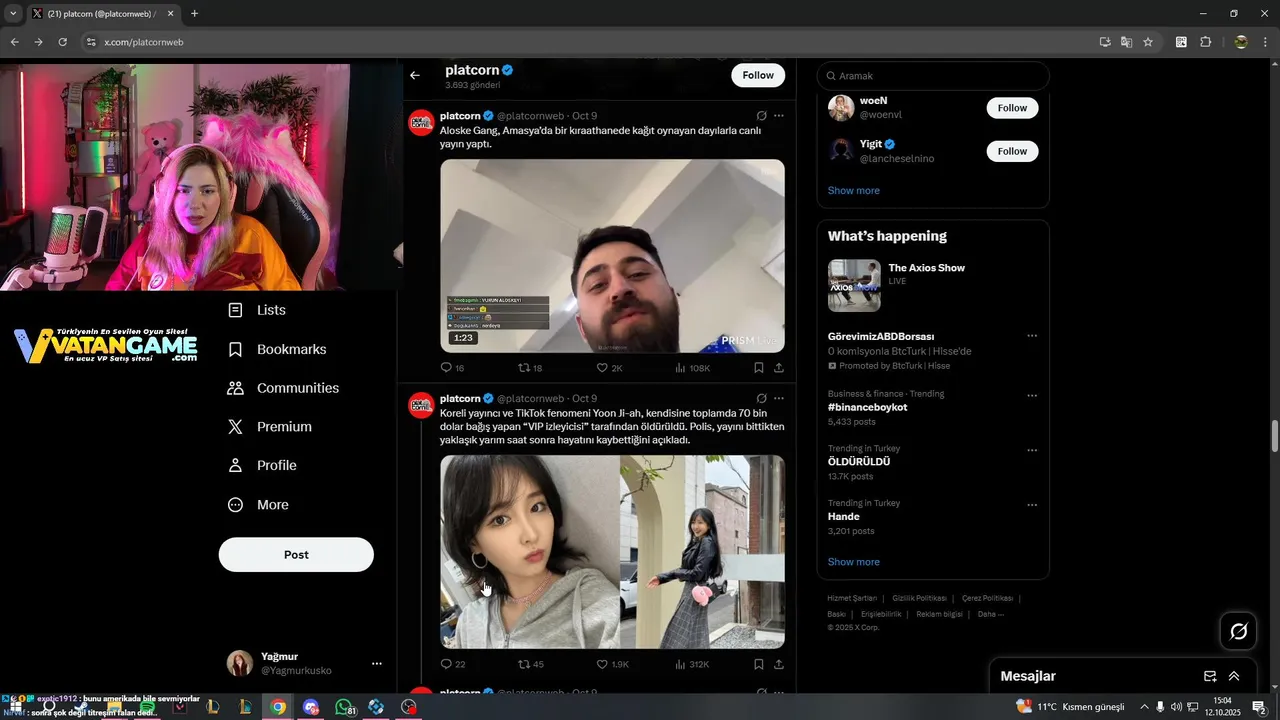The width and height of the screenshot is (1280, 720).
Task: Follow Yigit in suggestions
Action: [1012, 151]
